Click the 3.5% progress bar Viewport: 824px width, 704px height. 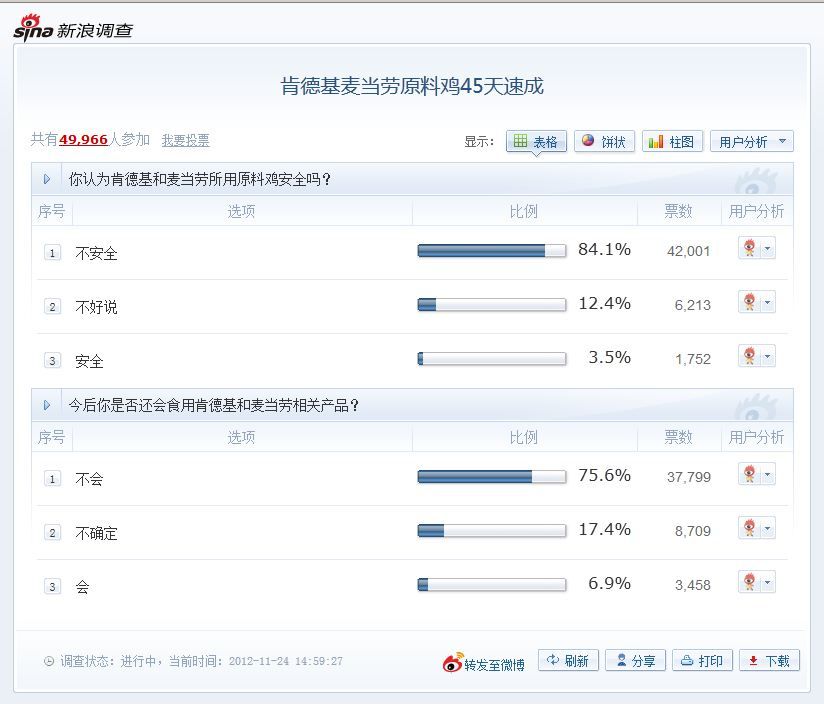(x=492, y=358)
